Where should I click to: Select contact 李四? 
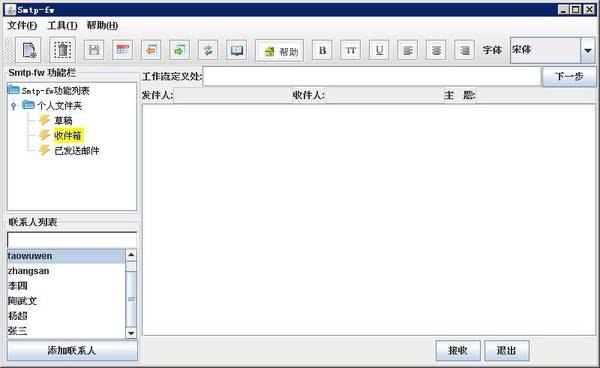66,286
